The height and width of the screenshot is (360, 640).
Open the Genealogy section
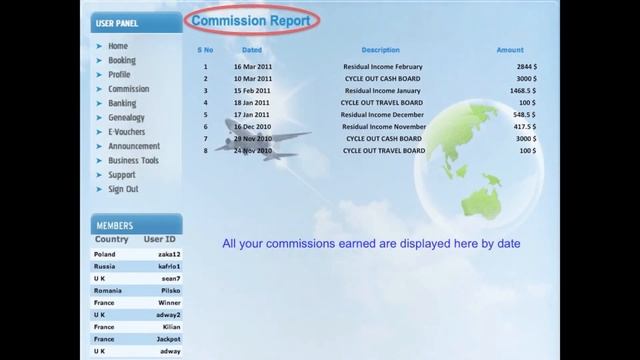pos(126,118)
